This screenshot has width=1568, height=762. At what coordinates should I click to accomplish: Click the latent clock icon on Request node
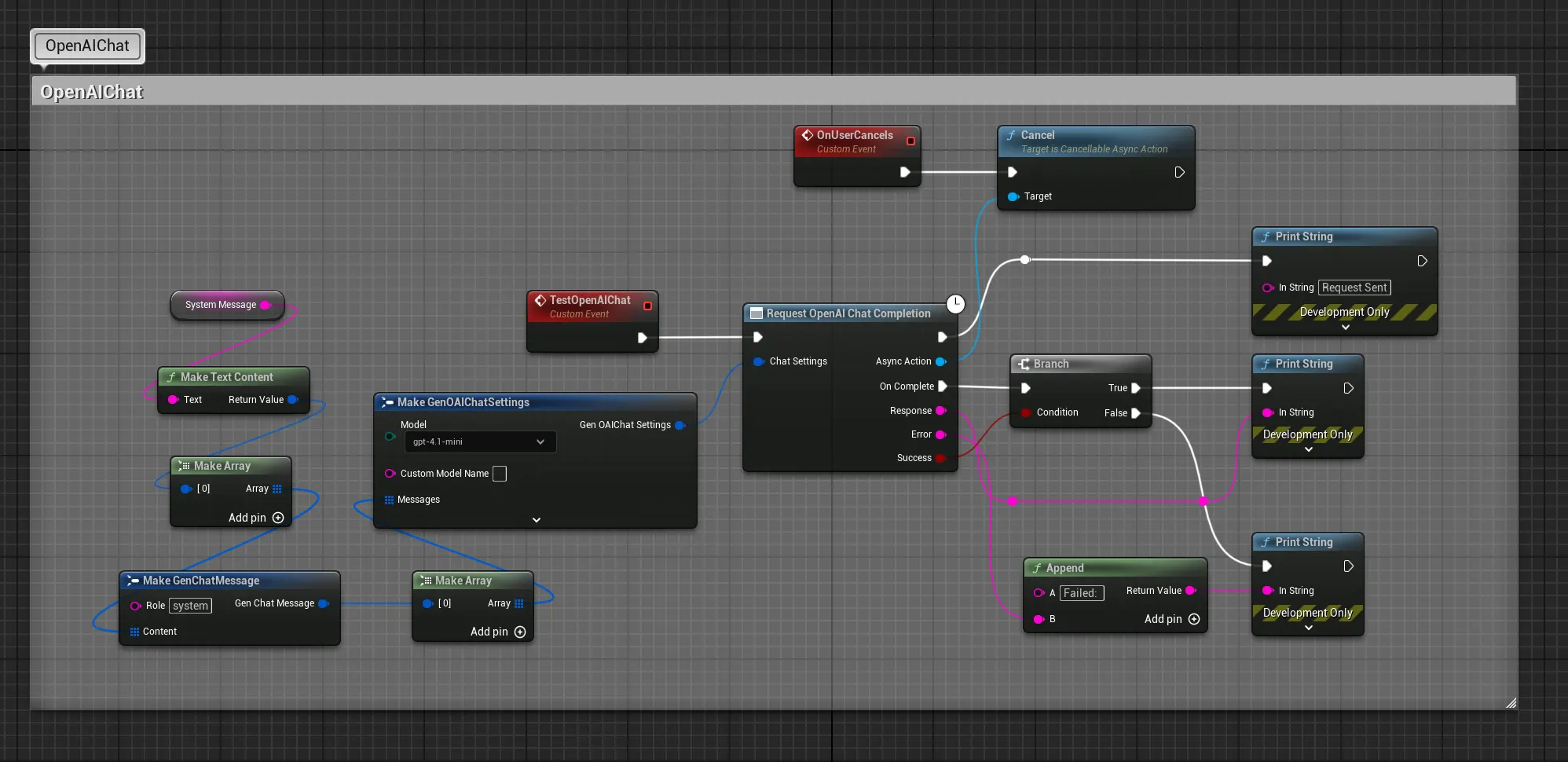click(x=955, y=304)
